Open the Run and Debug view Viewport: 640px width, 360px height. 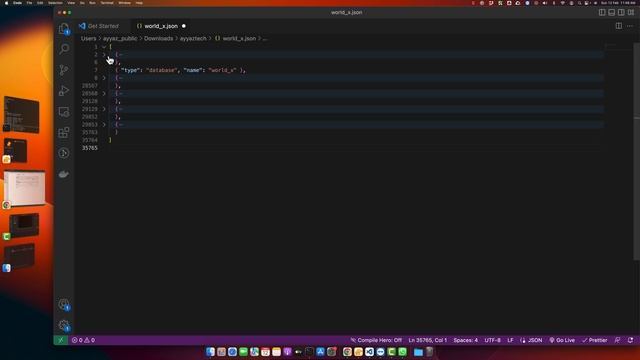tap(64, 91)
